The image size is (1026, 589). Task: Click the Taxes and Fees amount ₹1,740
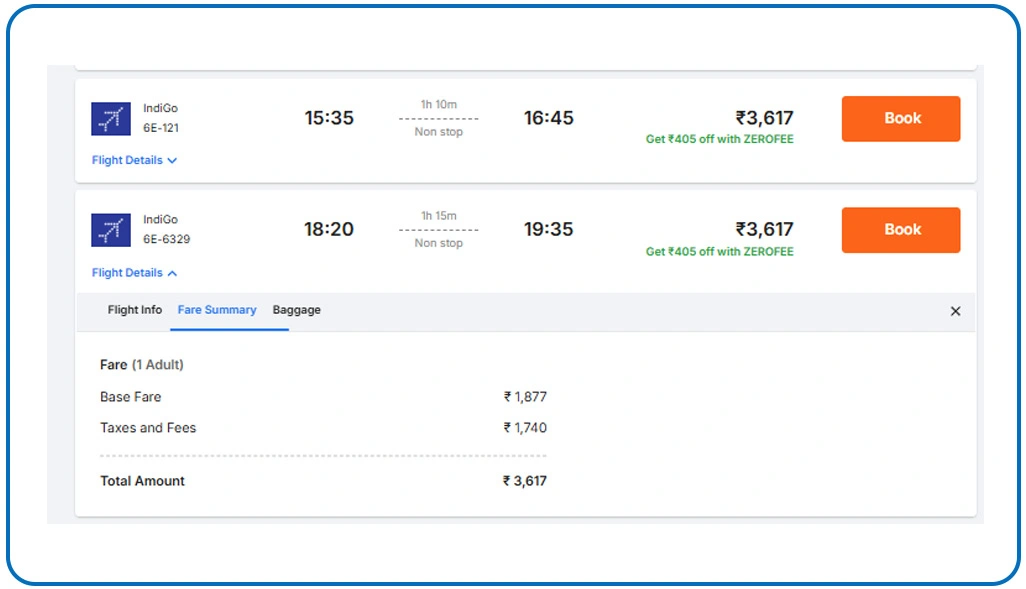point(524,428)
